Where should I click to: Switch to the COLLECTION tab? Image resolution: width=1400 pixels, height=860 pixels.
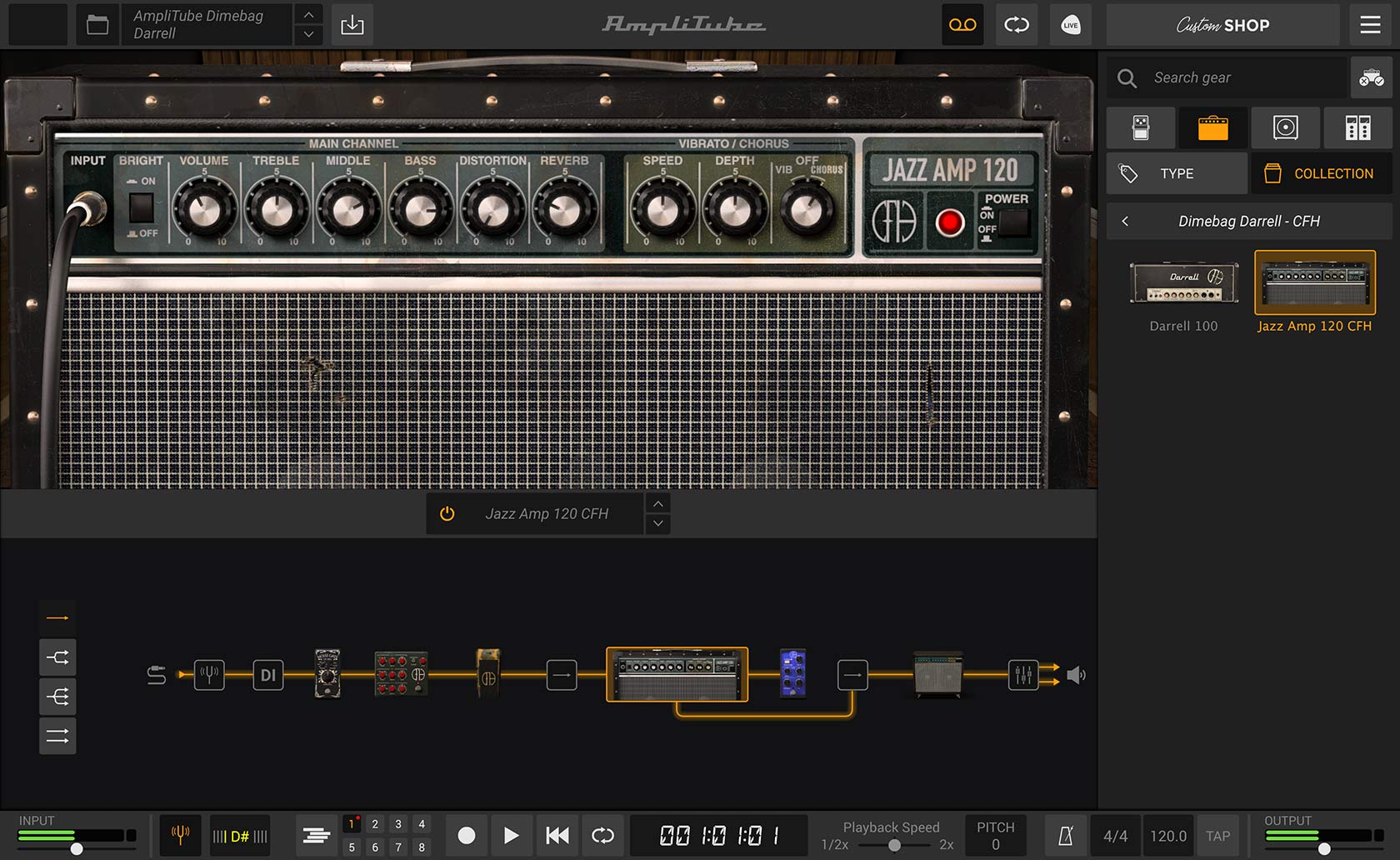[x=1321, y=173]
